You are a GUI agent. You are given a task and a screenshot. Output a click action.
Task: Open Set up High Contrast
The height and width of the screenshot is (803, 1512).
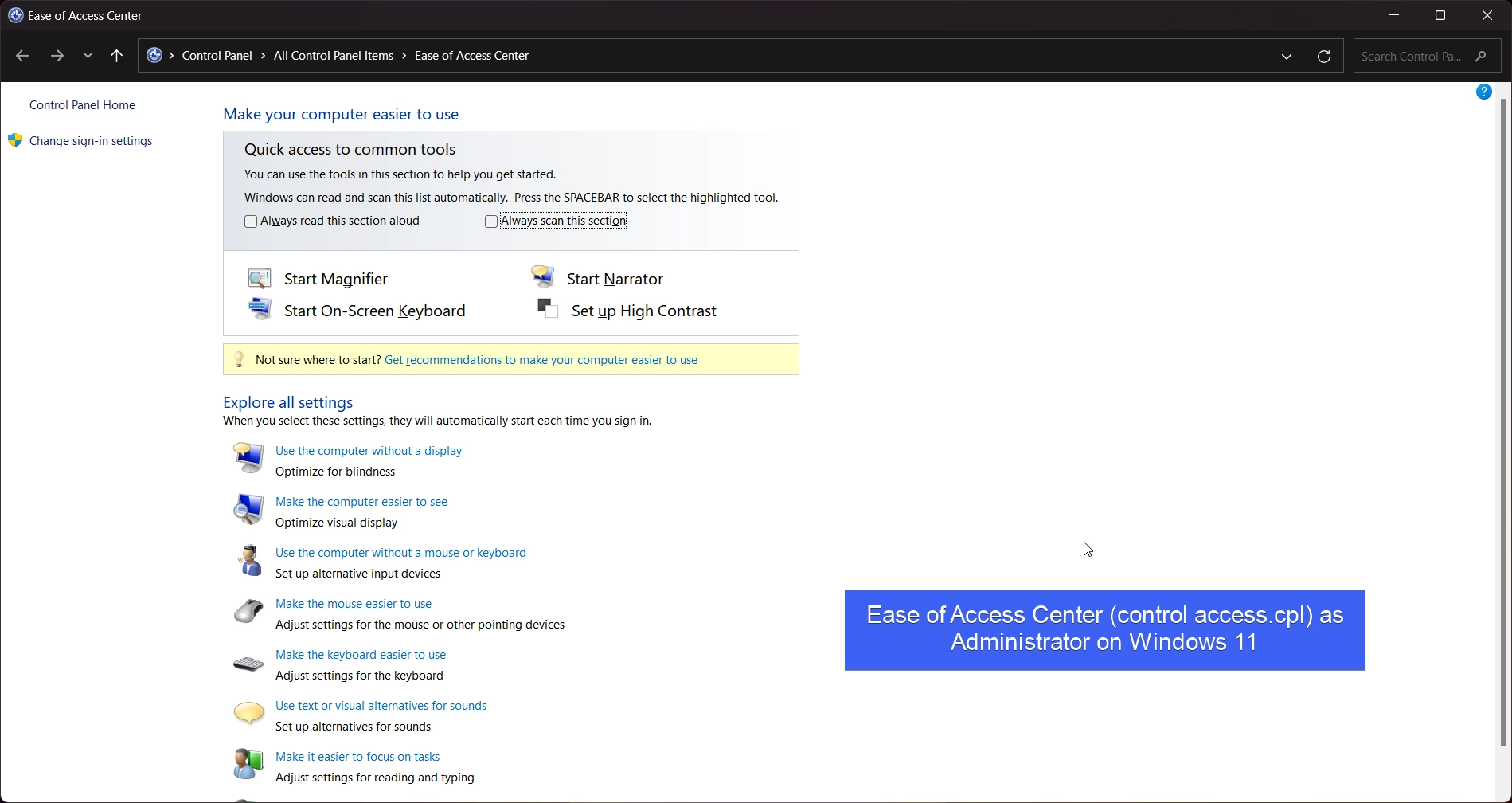point(644,311)
